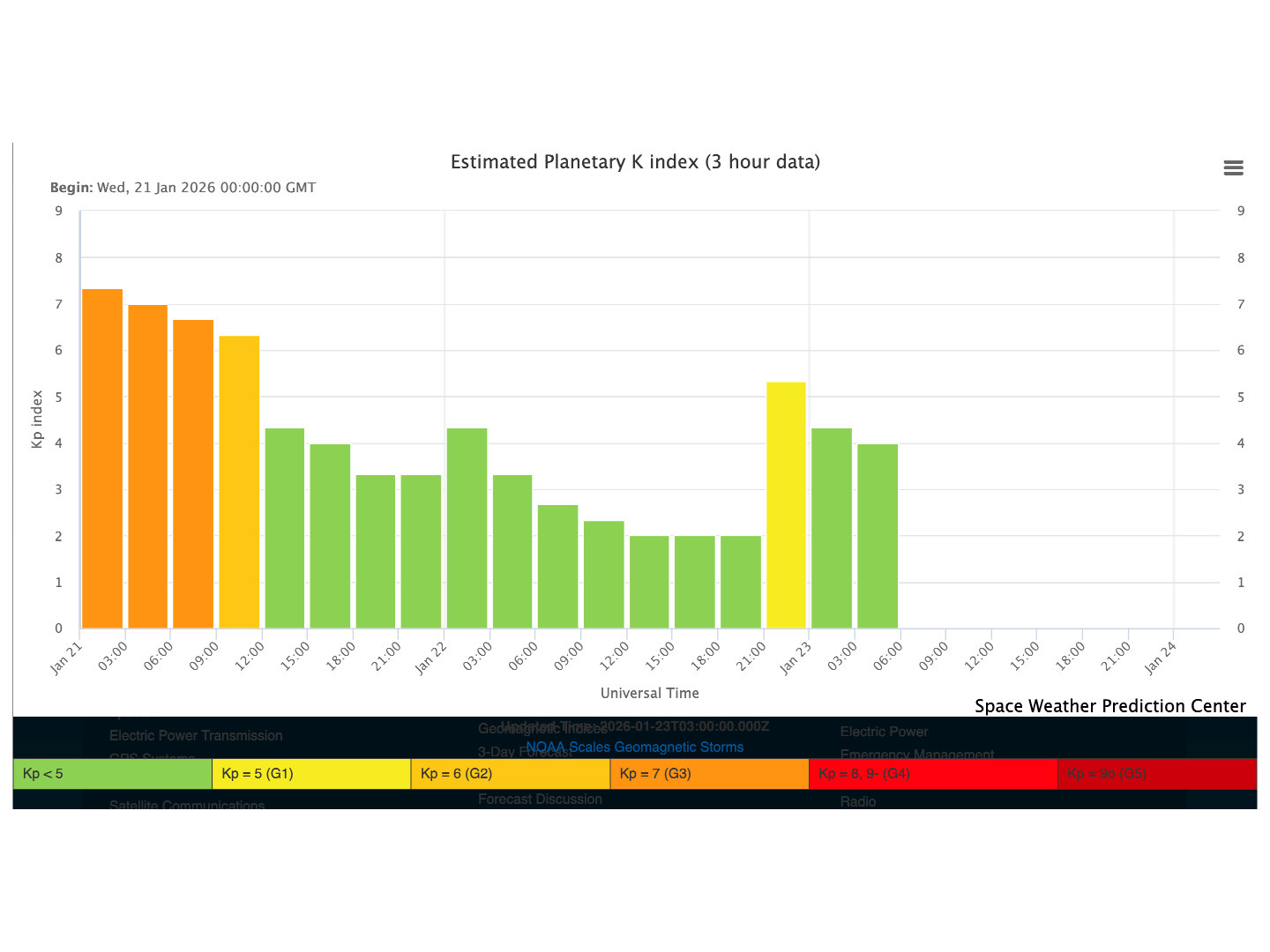Select the Kp = 8, 9- (G4) red legend box
1270x952 pixels.
pyautogui.click(x=932, y=774)
